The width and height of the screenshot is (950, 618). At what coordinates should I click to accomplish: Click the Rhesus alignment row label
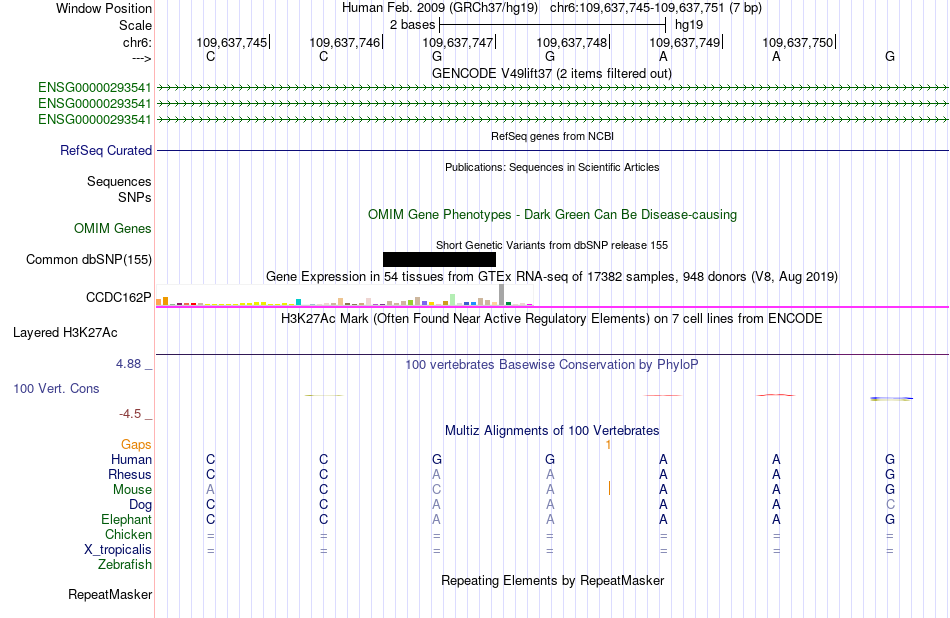tap(130, 474)
